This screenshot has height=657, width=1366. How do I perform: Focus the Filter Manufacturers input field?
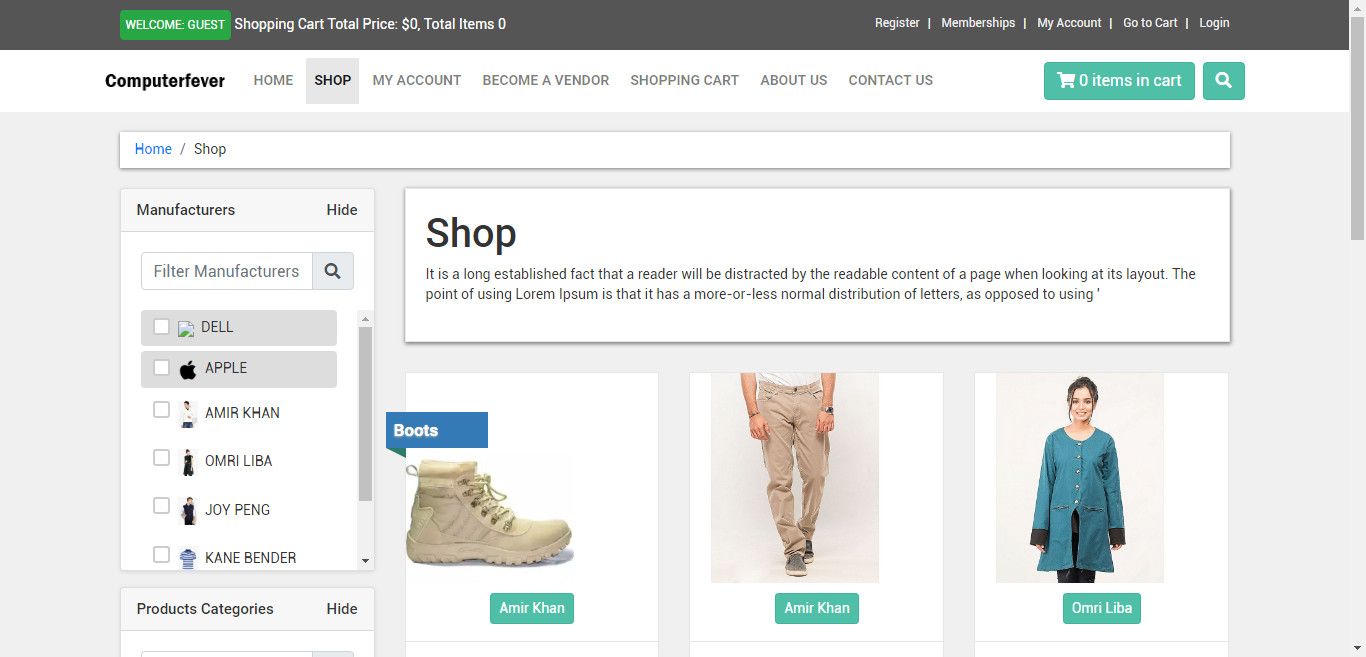[x=227, y=271]
